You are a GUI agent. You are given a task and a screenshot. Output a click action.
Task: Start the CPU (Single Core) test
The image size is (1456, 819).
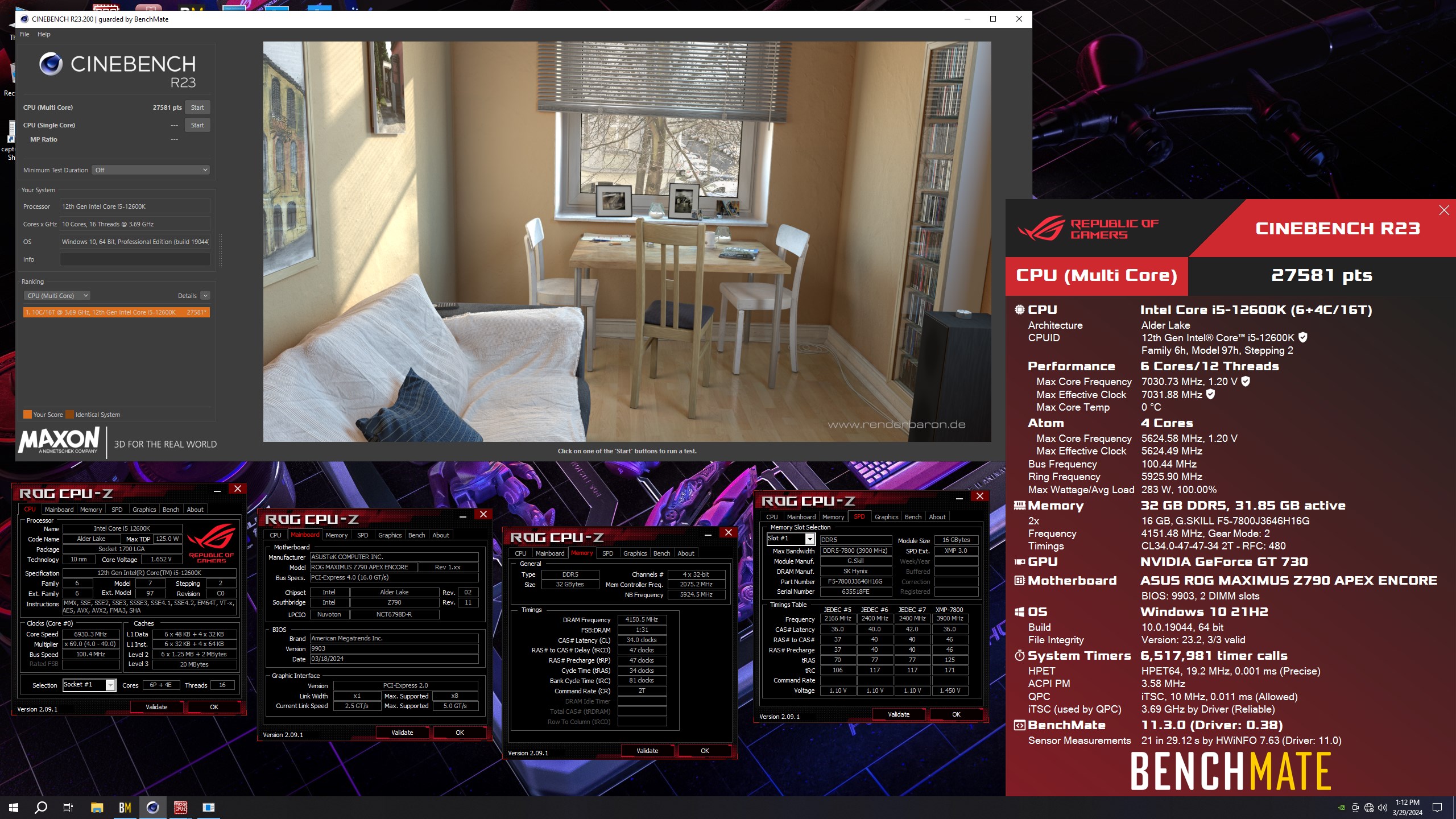tap(197, 125)
